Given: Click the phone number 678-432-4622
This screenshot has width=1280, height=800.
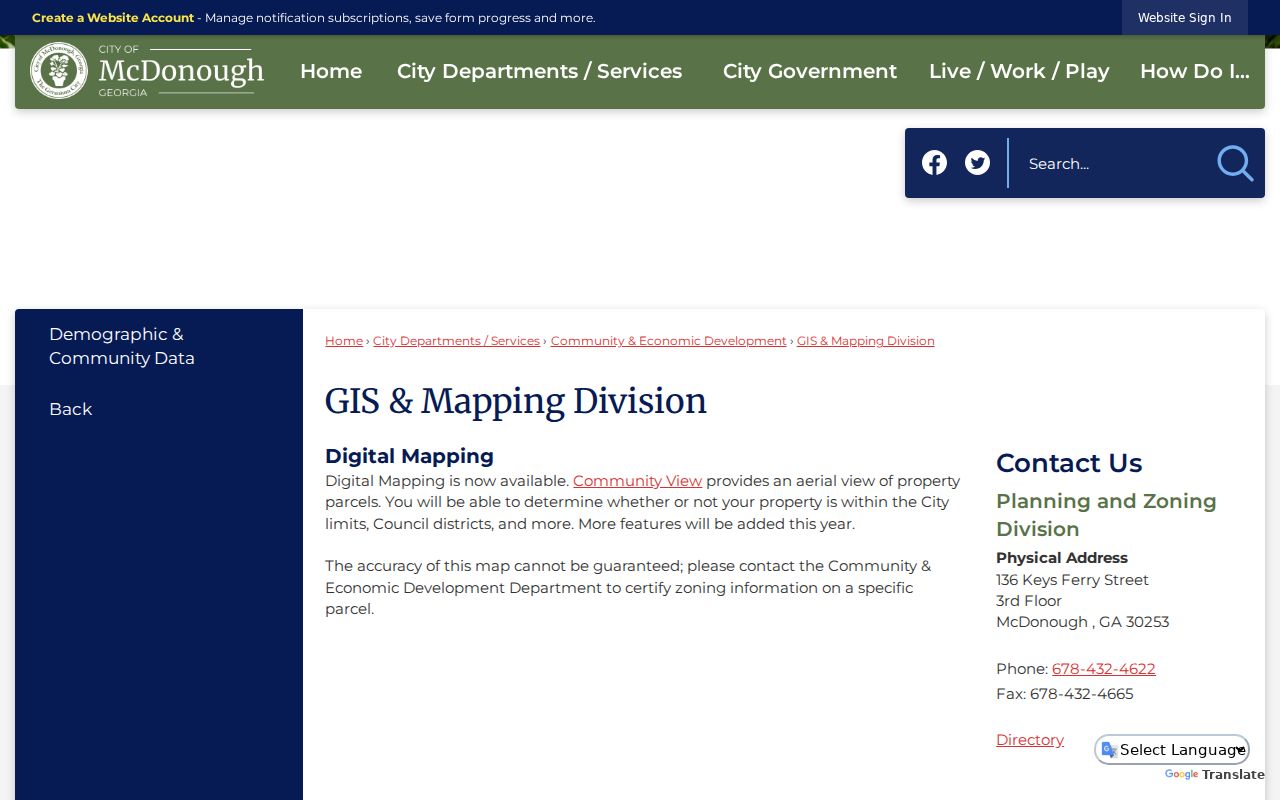Looking at the screenshot, I should click(x=1103, y=669).
